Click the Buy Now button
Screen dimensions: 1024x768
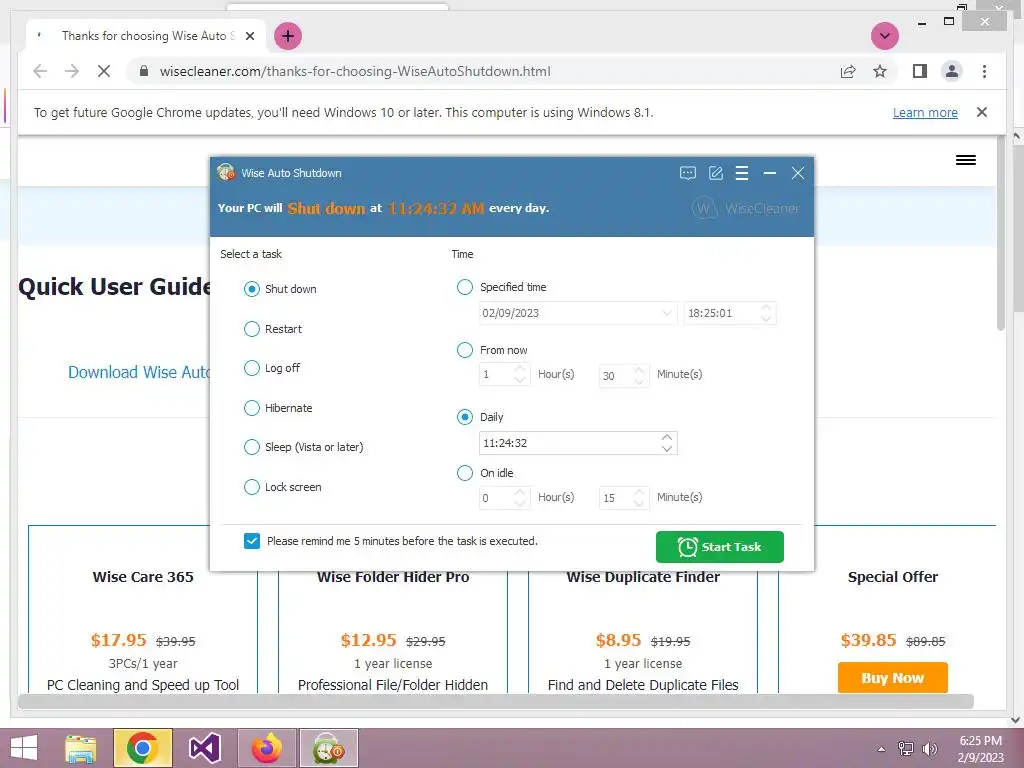tap(893, 678)
